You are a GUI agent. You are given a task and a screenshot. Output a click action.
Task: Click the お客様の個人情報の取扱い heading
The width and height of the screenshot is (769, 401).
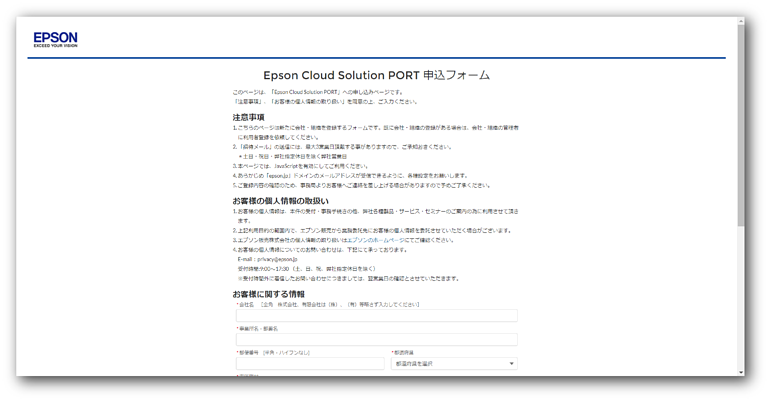point(280,201)
